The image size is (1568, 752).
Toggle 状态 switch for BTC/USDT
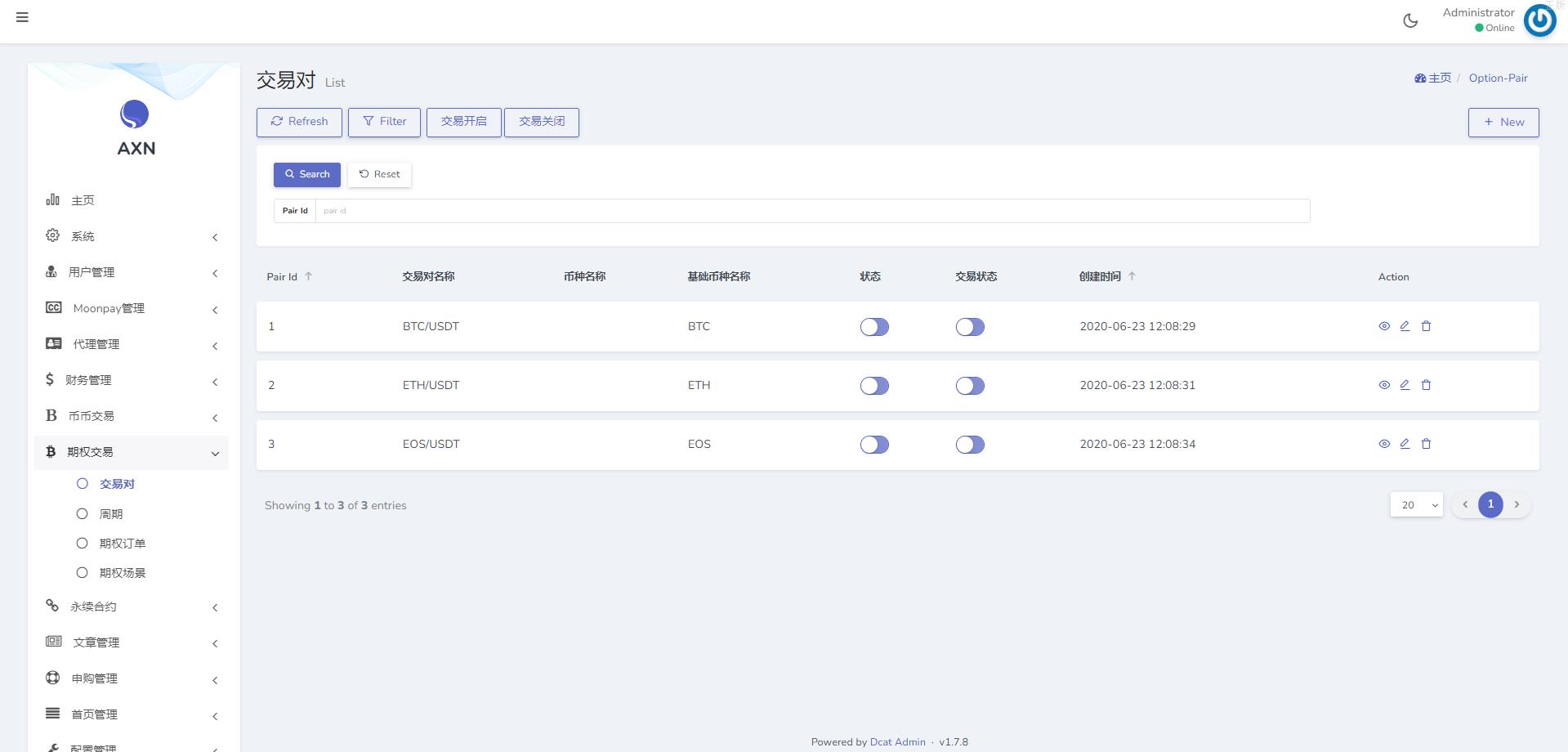click(873, 327)
